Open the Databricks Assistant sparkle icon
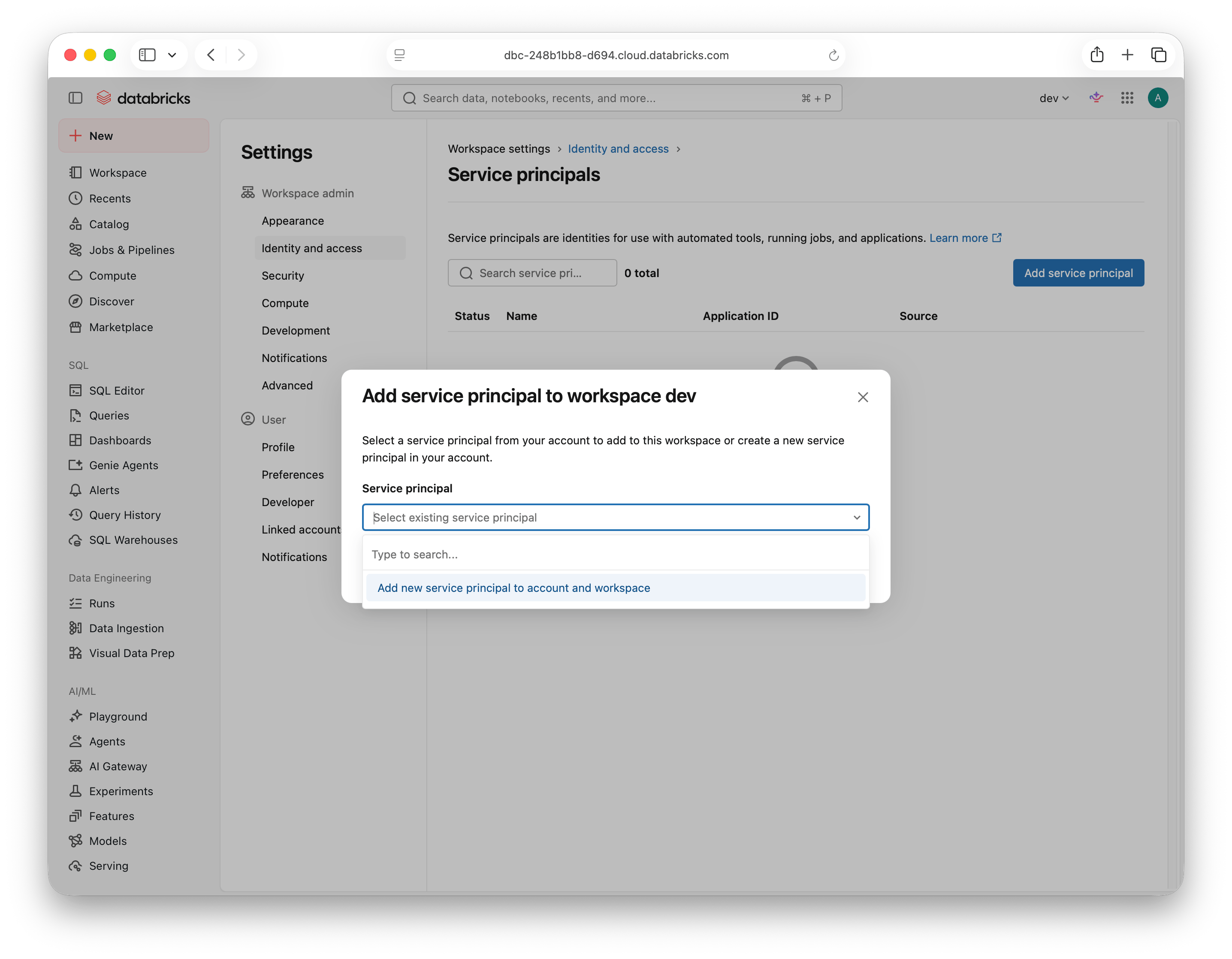Image resolution: width=1232 pixels, height=959 pixels. pyautogui.click(x=1096, y=98)
